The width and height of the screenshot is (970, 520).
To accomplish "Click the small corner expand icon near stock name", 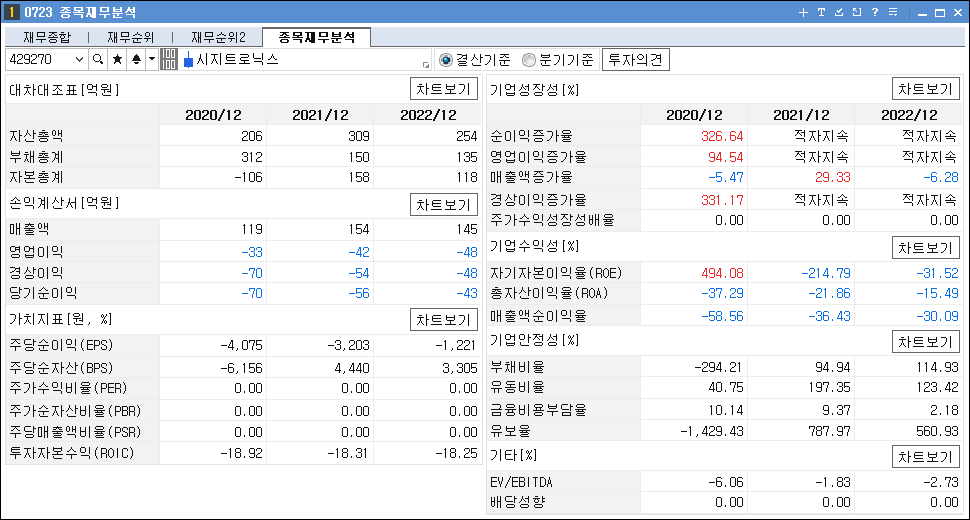I will coord(426,64).
